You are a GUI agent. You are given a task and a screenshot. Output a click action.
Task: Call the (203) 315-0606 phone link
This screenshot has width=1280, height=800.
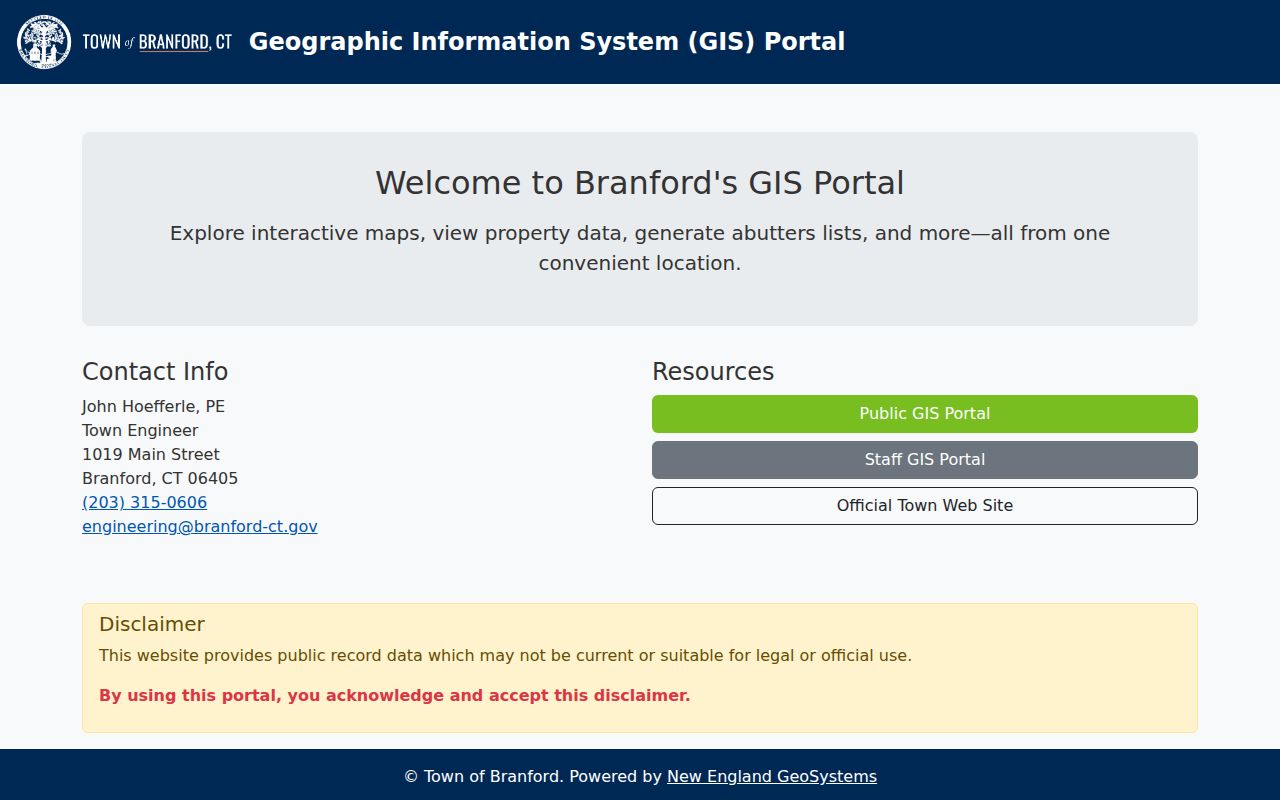(144, 503)
